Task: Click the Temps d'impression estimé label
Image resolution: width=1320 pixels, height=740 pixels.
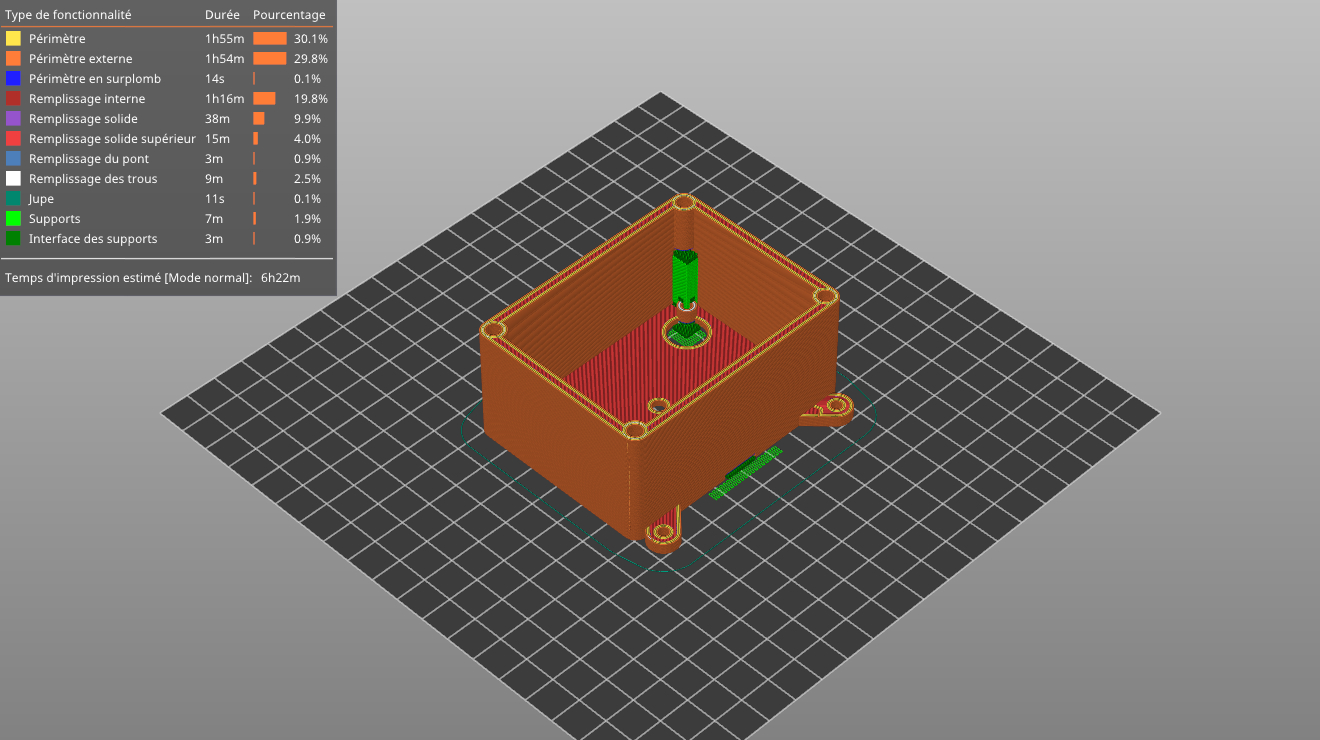Action: (x=128, y=277)
